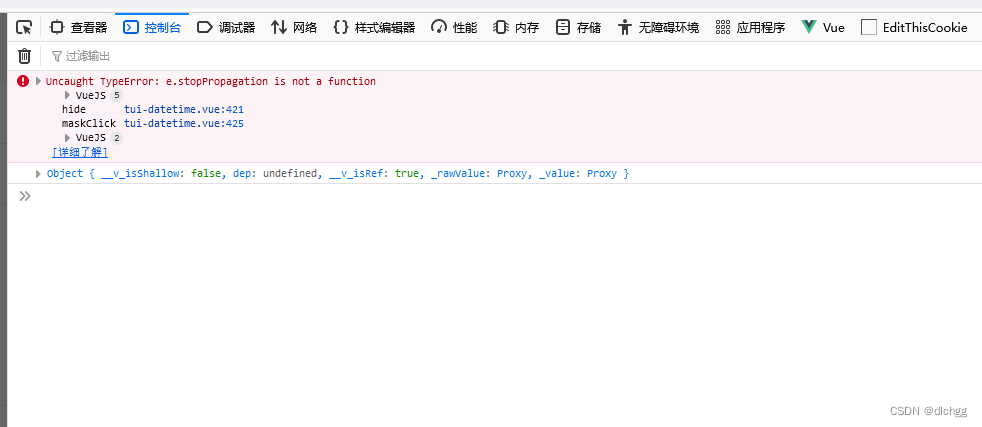
Task: Open the 样式编辑器 style editor tab
Action: tap(375, 28)
